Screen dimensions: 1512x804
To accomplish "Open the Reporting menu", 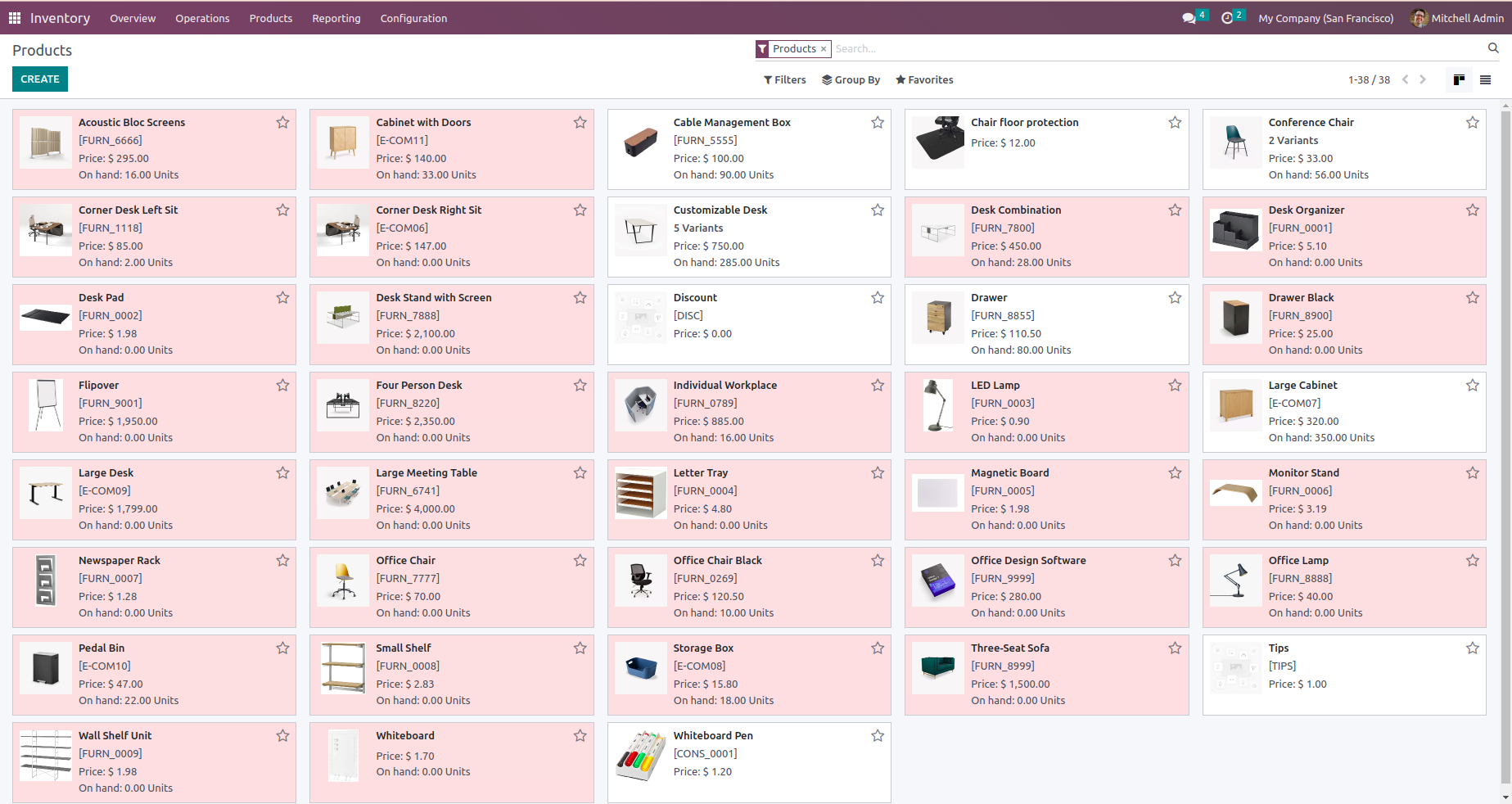I will click(336, 18).
